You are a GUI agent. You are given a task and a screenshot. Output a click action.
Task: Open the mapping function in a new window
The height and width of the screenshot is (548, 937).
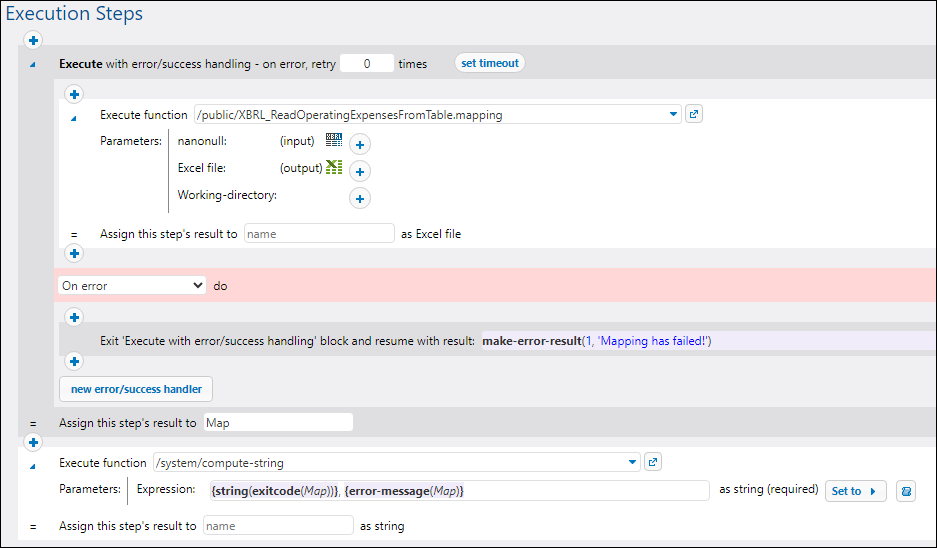[x=695, y=114]
